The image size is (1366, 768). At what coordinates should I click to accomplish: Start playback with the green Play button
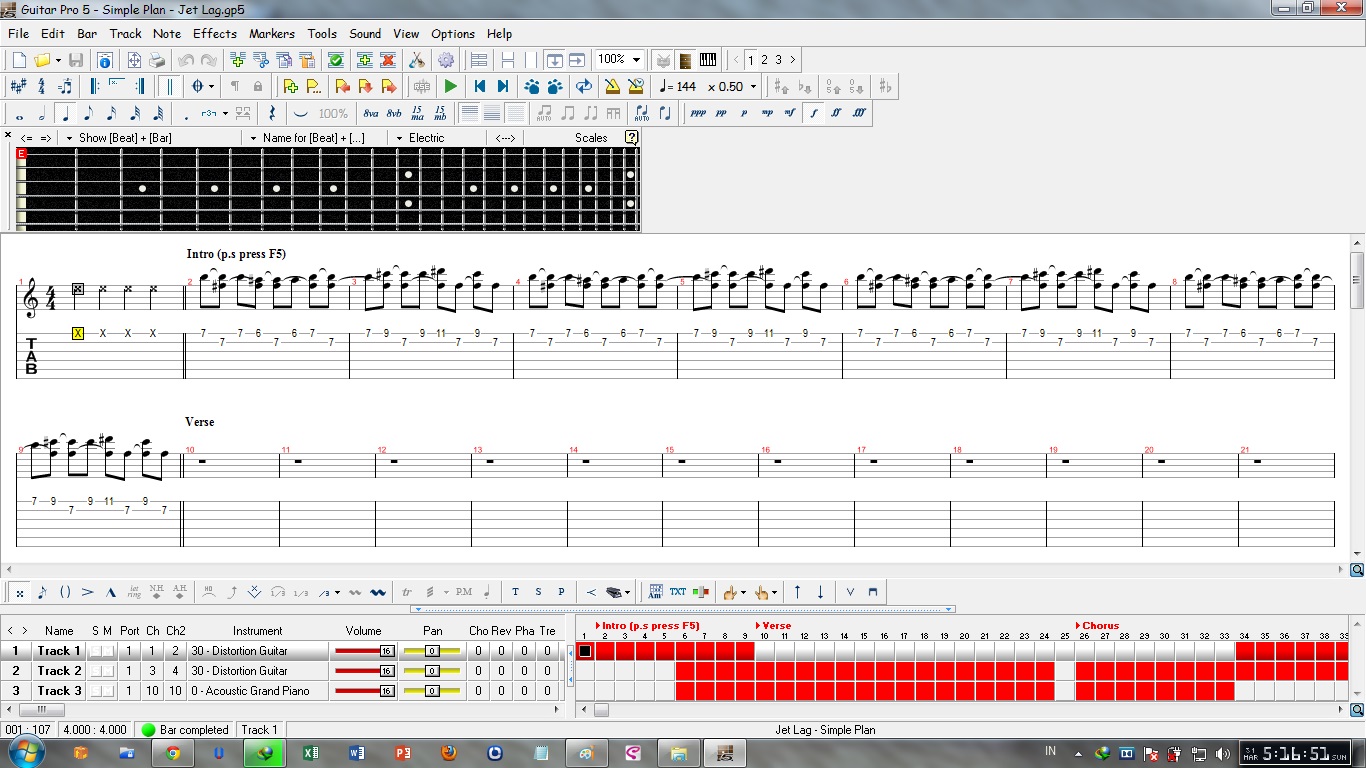pos(450,86)
